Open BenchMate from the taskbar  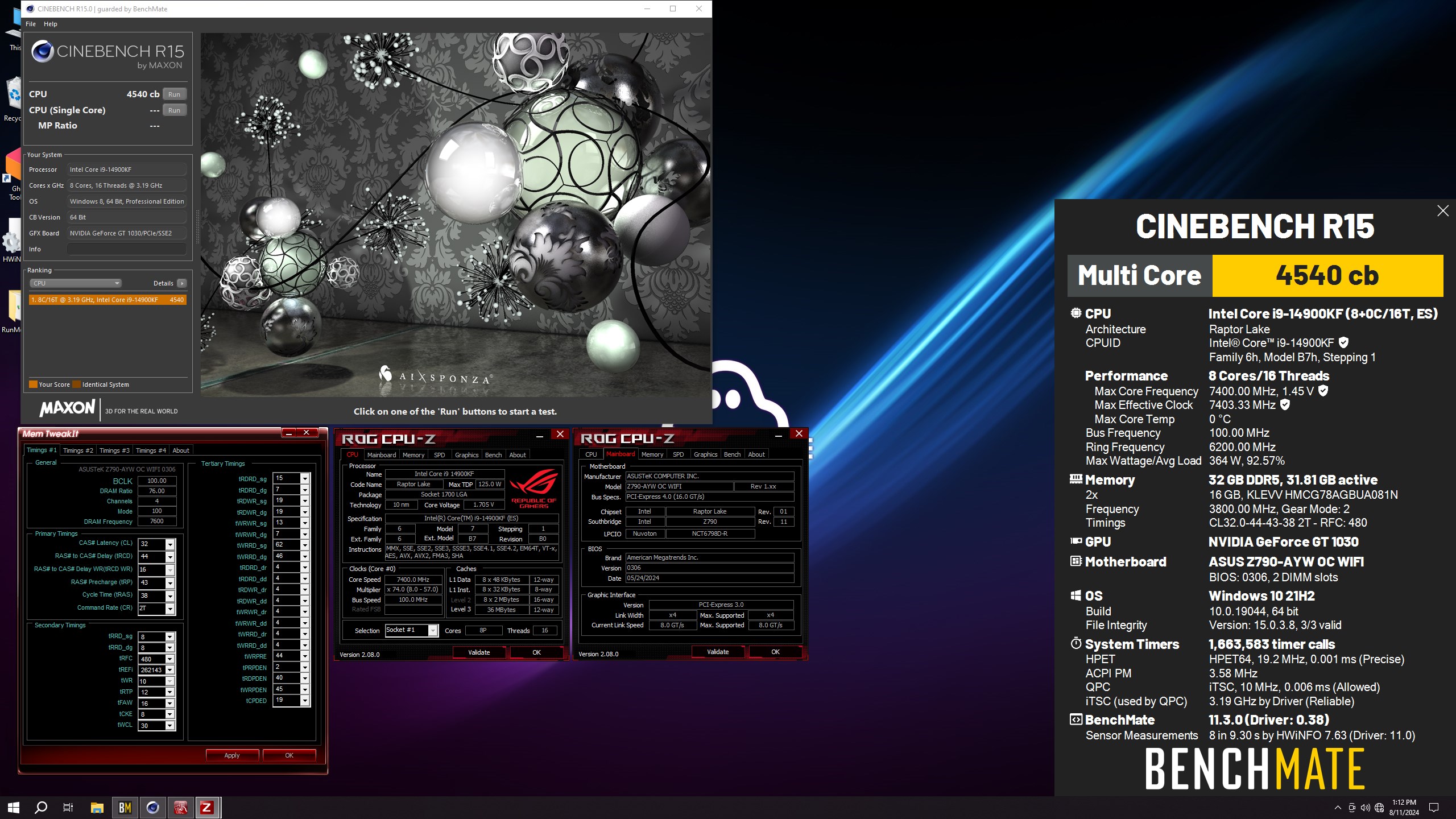[x=125, y=807]
